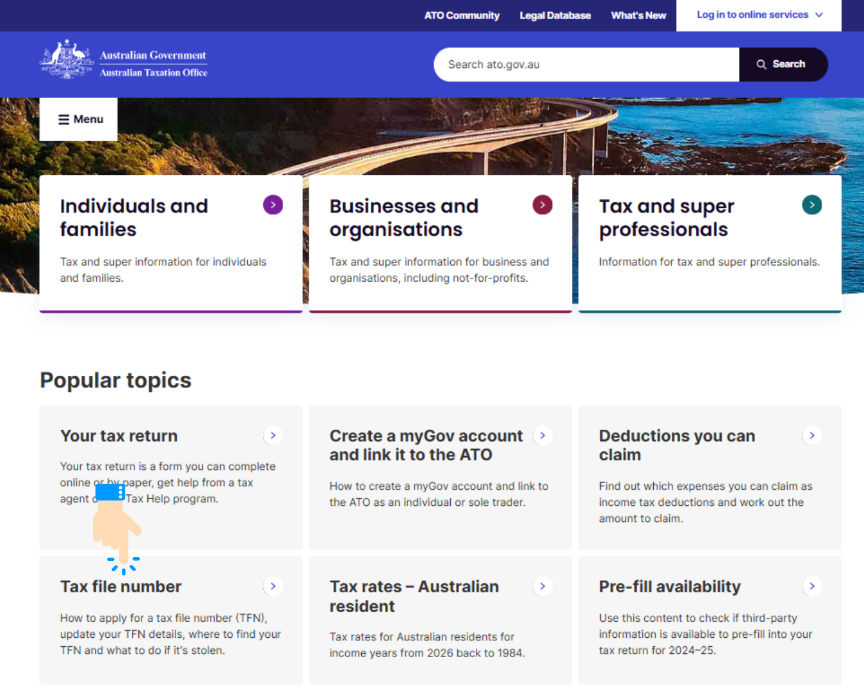Click the teal arrow on Tax and super professionals
This screenshot has height=691, width=864.
812,205
